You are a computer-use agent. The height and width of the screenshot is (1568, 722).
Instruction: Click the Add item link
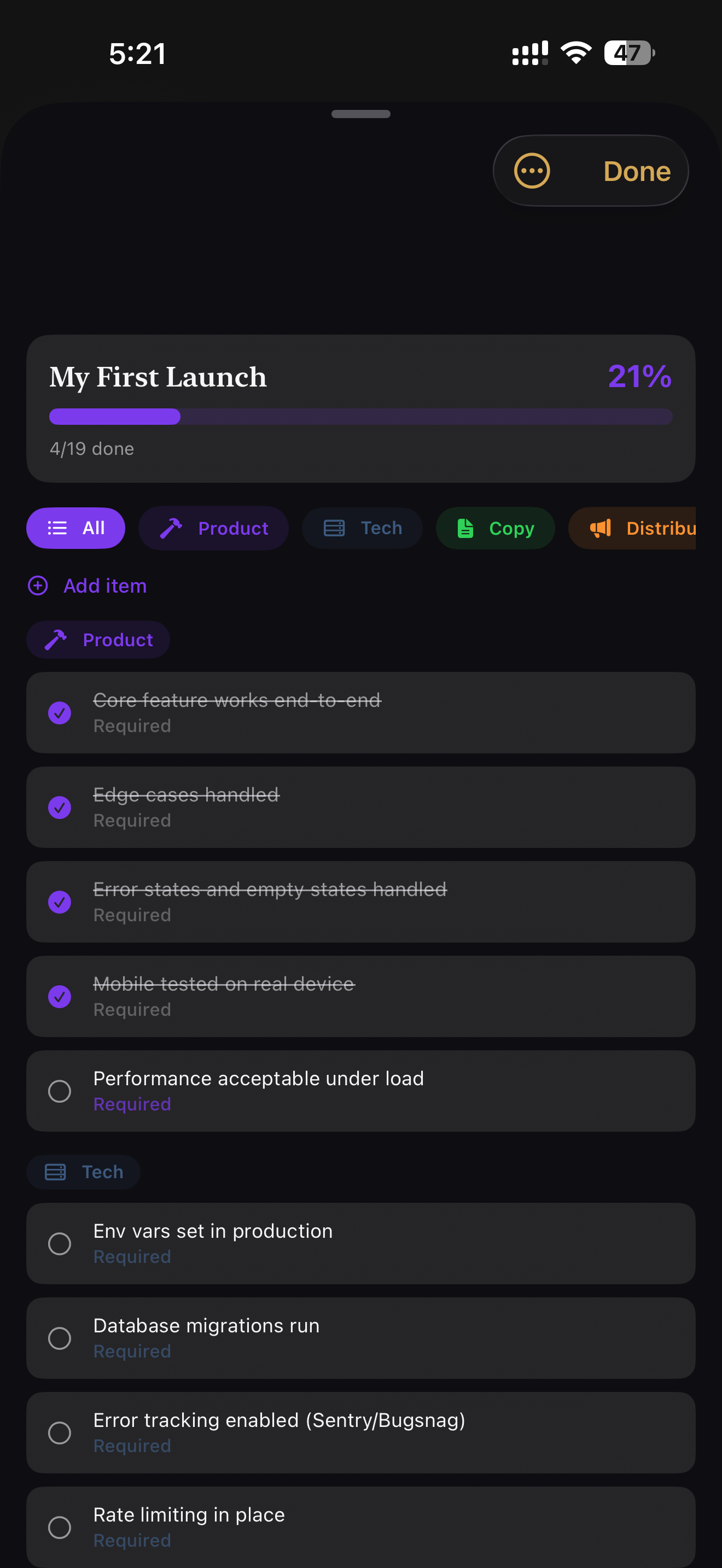(x=104, y=586)
